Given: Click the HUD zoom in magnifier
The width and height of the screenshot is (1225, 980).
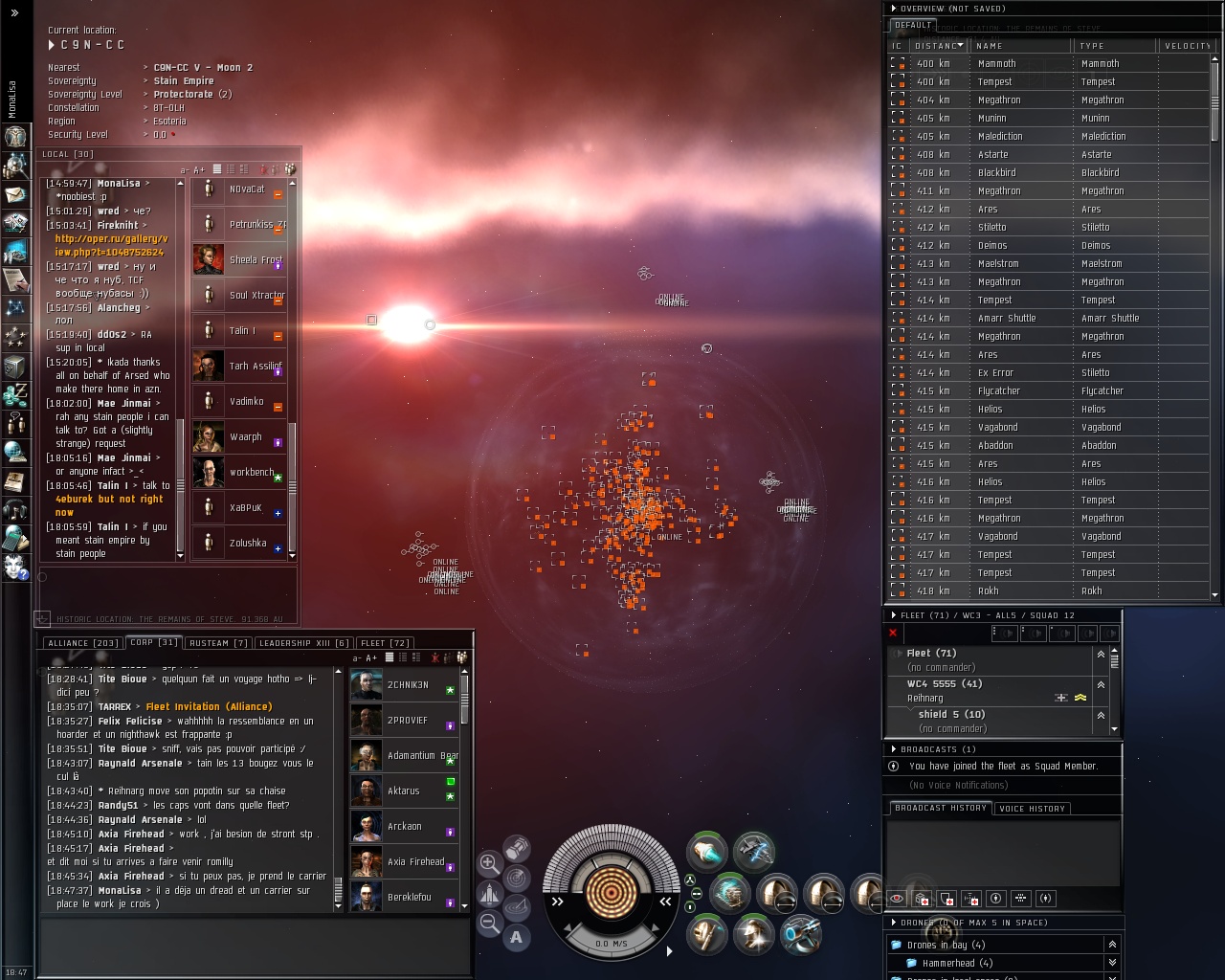Looking at the screenshot, I should 489,863.
